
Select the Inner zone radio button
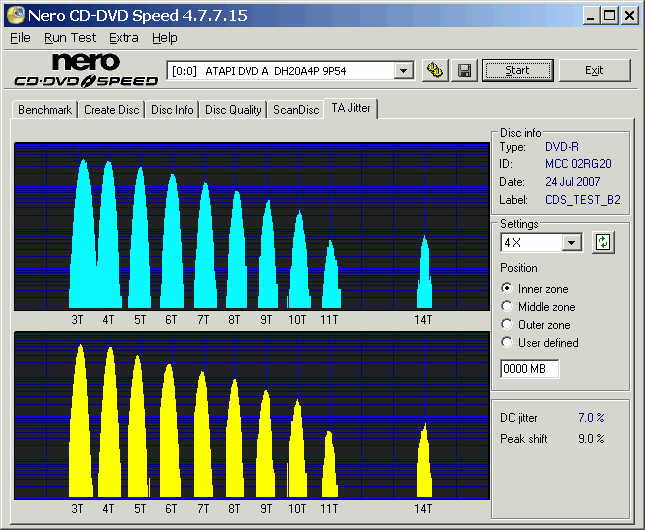[x=507, y=289]
